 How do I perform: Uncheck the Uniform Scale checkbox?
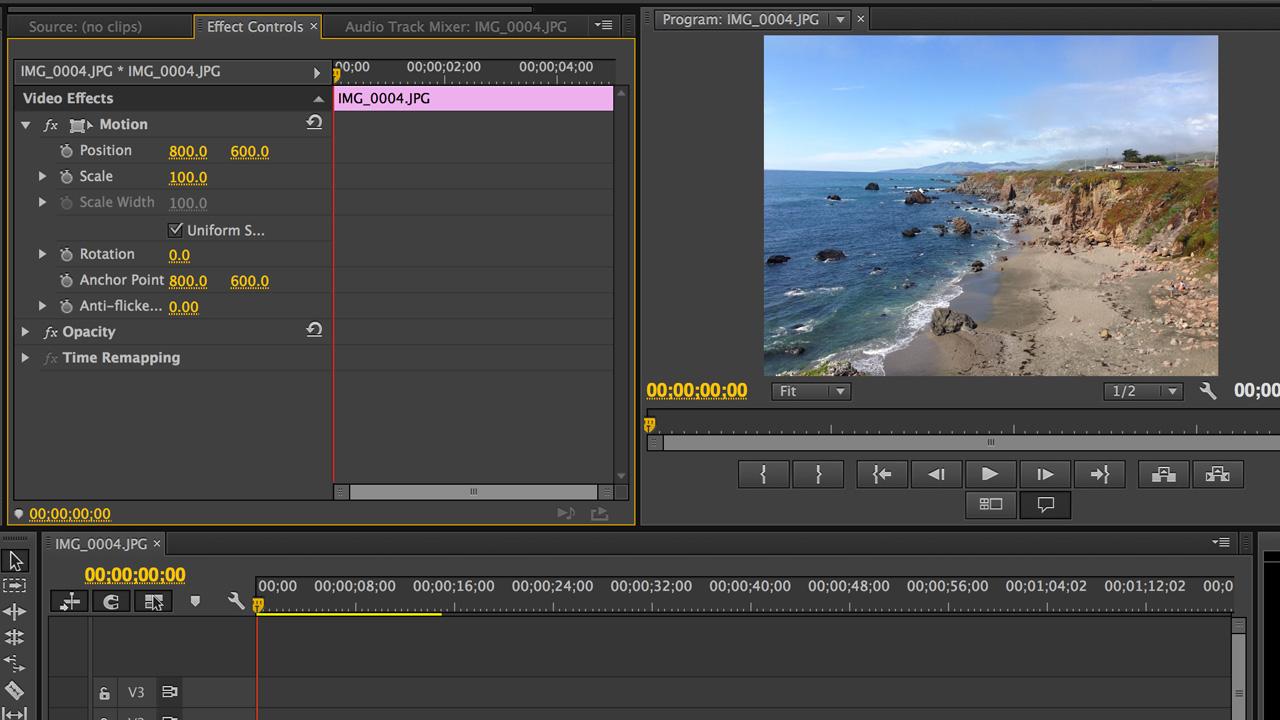[176, 230]
